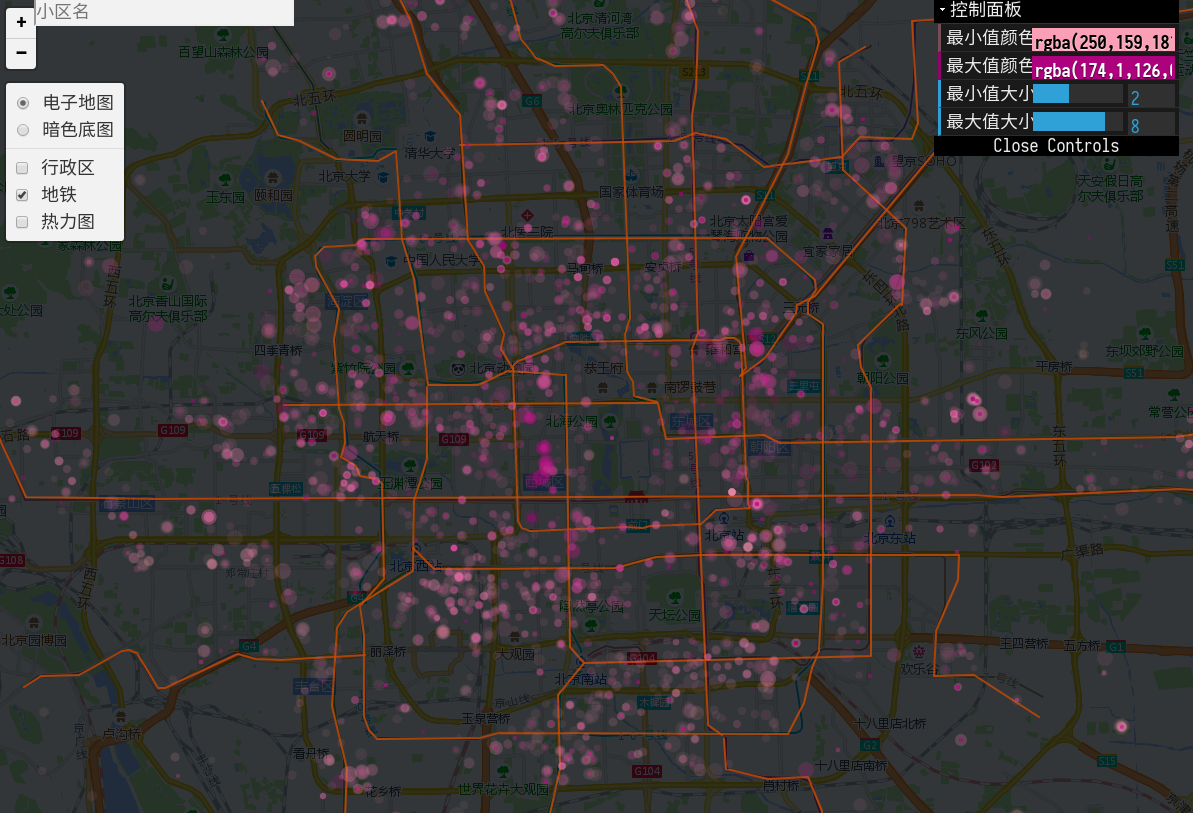
Task: Select the 暗色底图 basemap radio button
Action: 23,130
